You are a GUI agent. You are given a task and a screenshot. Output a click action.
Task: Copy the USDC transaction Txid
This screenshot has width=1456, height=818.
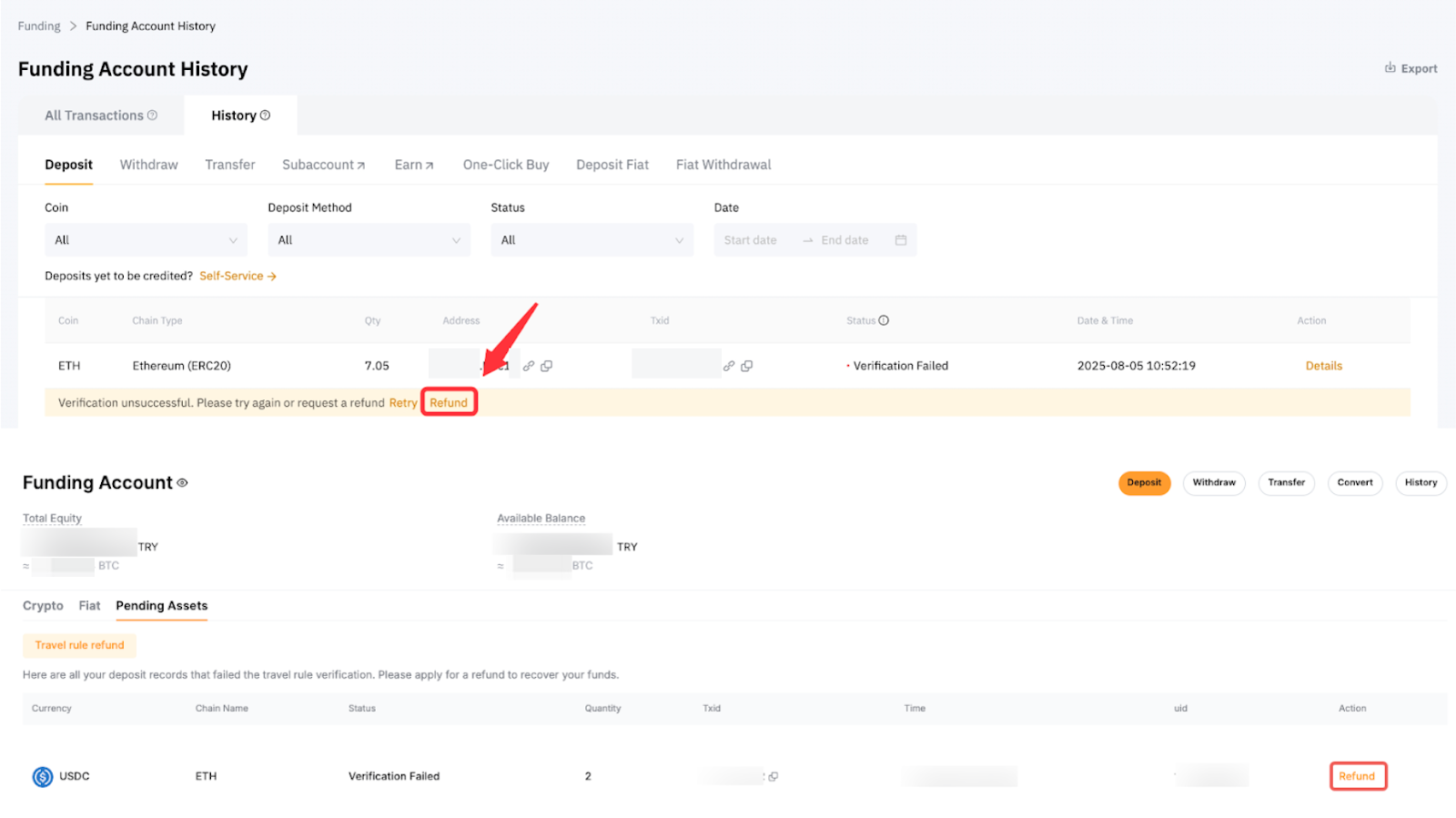[x=773, y=777]
